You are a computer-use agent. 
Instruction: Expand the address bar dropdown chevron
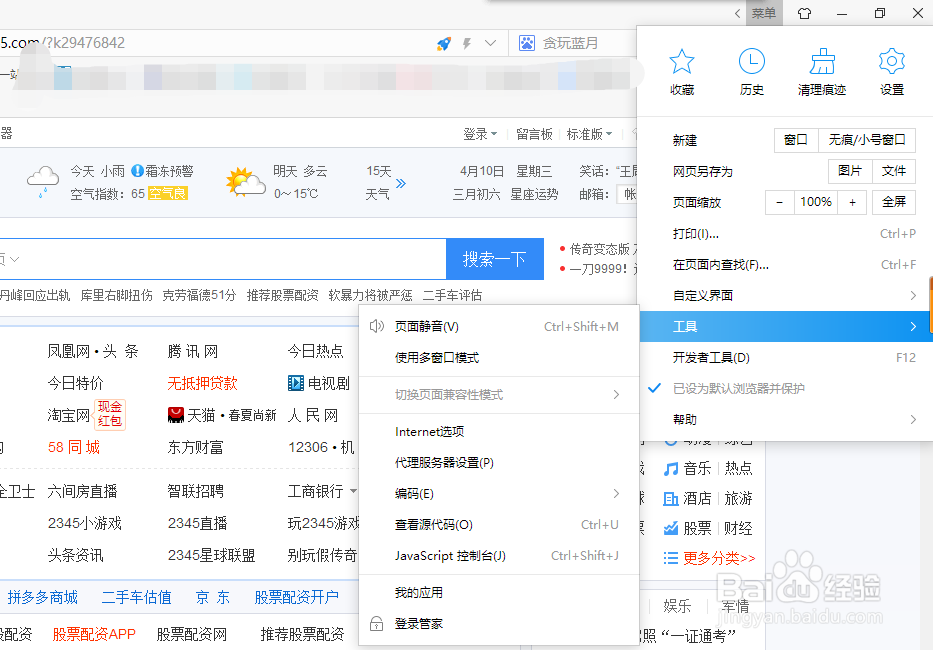(x=490, y=43)
